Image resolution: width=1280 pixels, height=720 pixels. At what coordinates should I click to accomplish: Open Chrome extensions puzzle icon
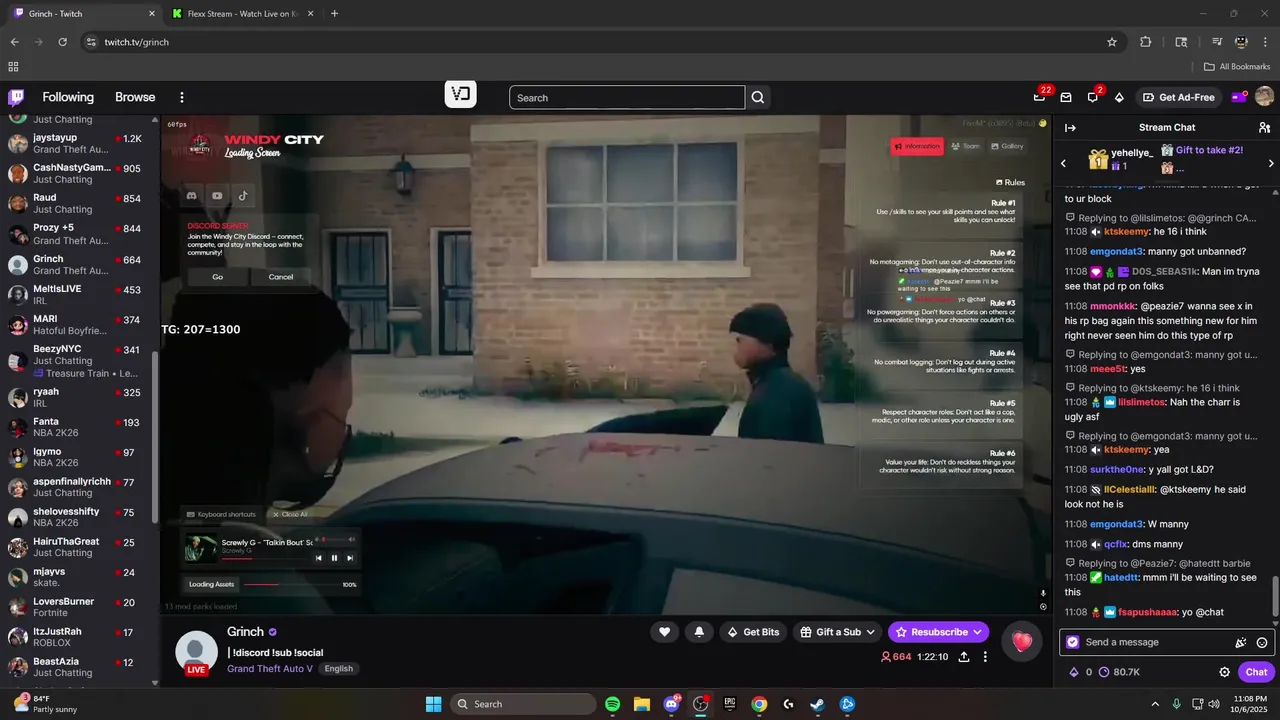click(1146, 42)
